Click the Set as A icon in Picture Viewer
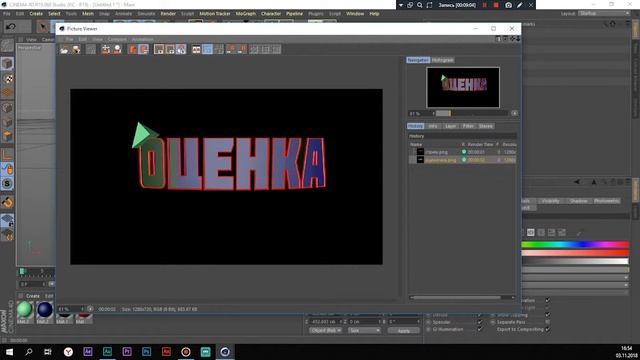Screen dimensions: 640x360 (x=231, y=50)
